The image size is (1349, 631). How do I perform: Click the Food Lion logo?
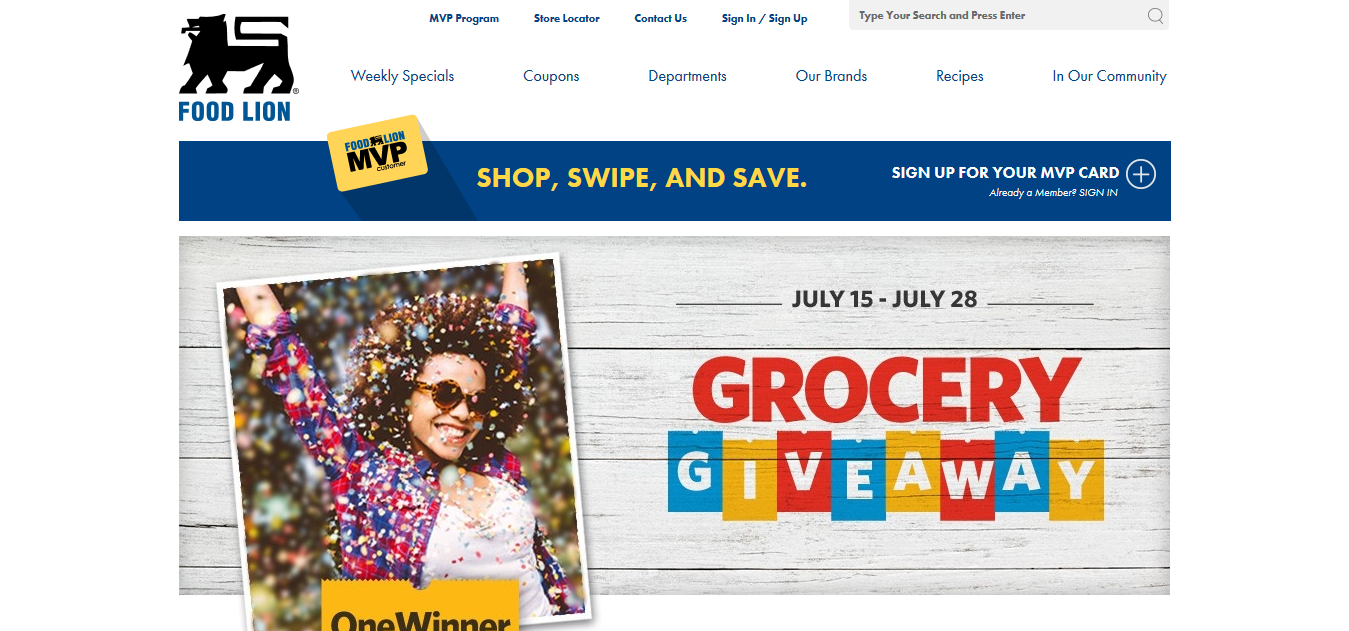[x=238, y=68]
